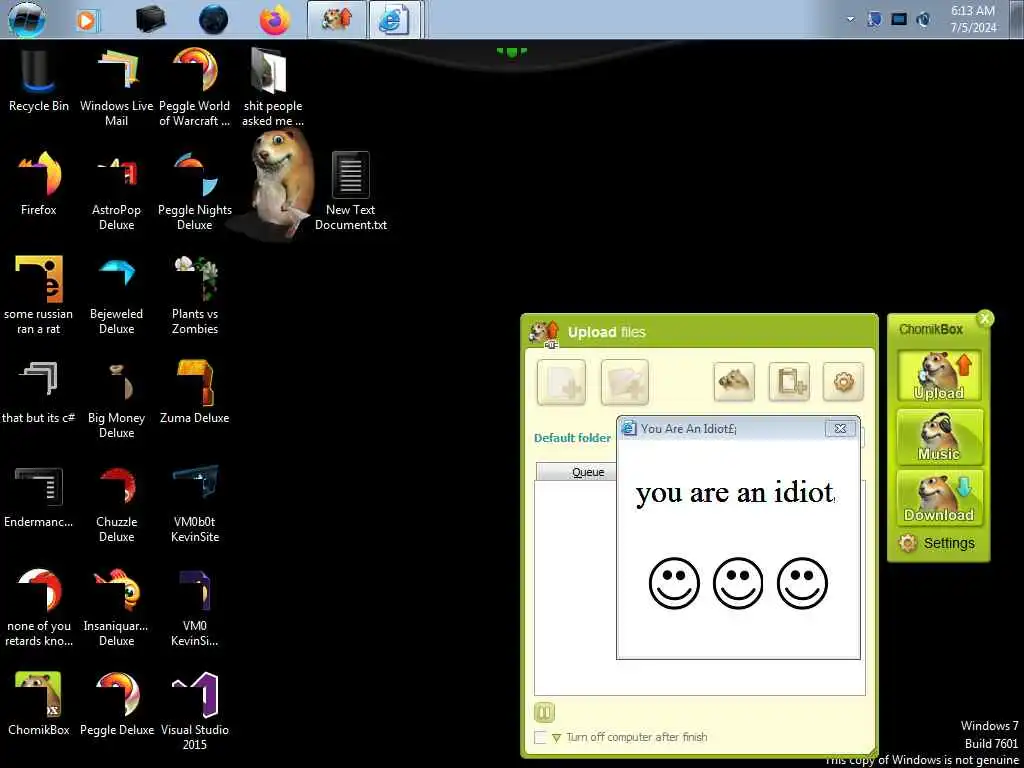
Task: Select the Insaniquar... Deluxe desktop icon
Action: pos(116,607)
